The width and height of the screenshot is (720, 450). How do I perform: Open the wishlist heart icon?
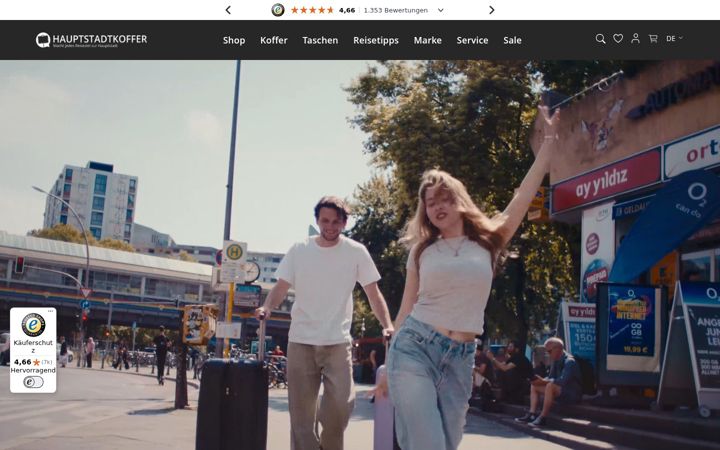(618, 39)
